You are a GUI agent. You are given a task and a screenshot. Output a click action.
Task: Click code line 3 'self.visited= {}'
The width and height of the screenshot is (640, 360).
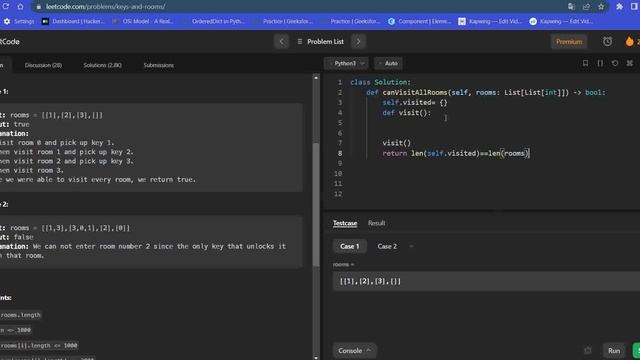[x=415, y=103]
